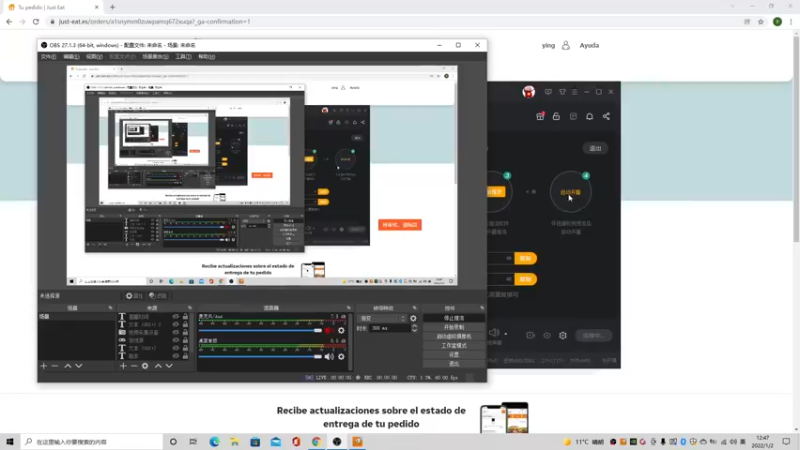Bookmark this page with the Chrome star icon

point(761,21)
